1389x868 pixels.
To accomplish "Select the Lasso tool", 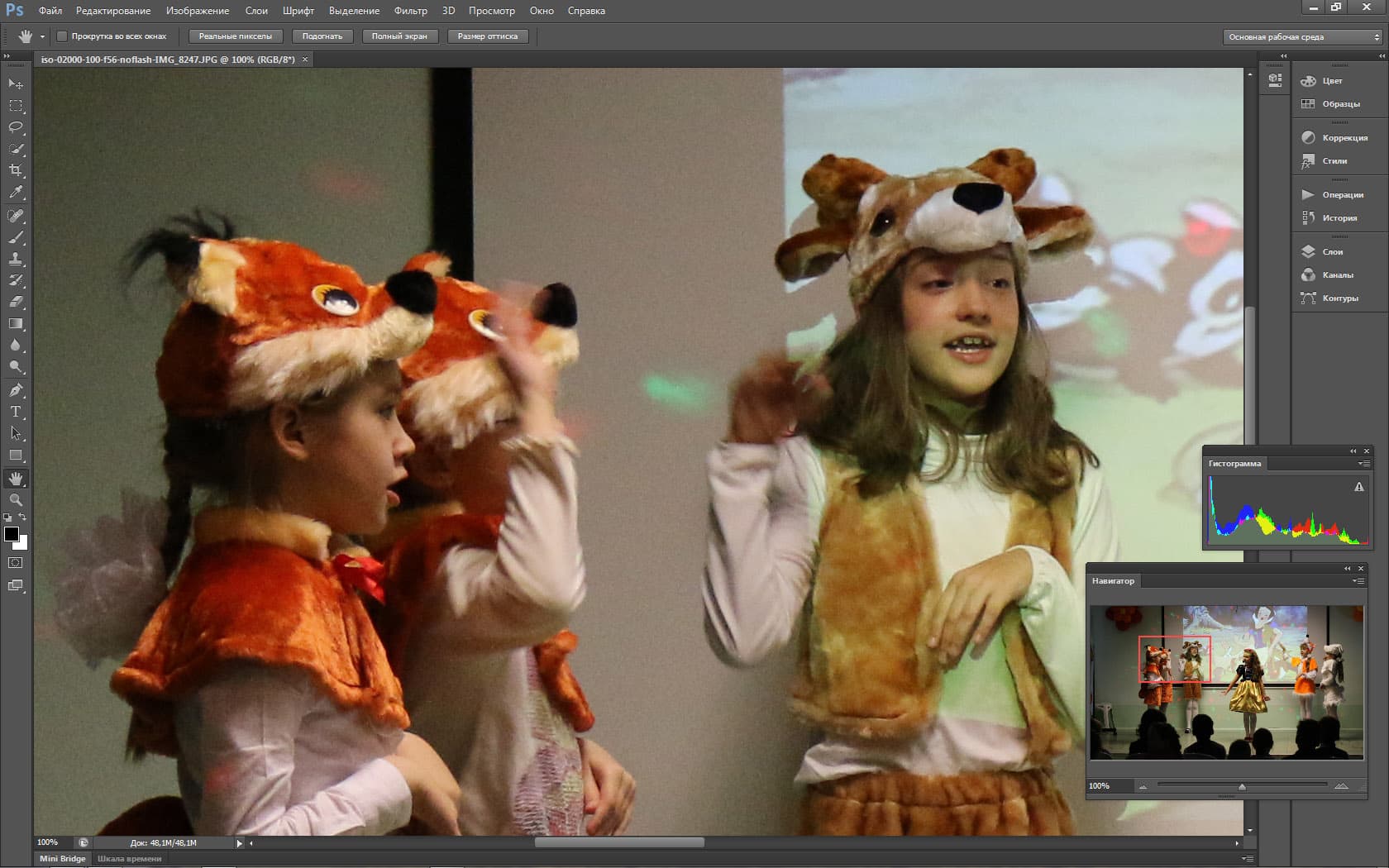I will tap(16, 127).
